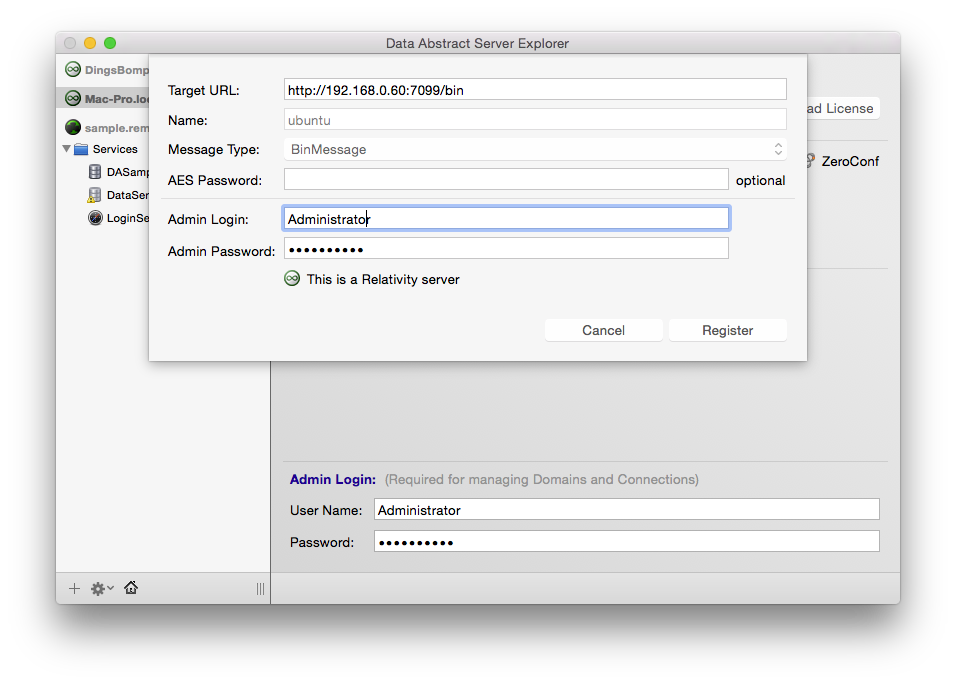Focus the dialog's Admin Password field
This screenshot has width=956, height=684.
pyautogui.click(x=506, y=249)
